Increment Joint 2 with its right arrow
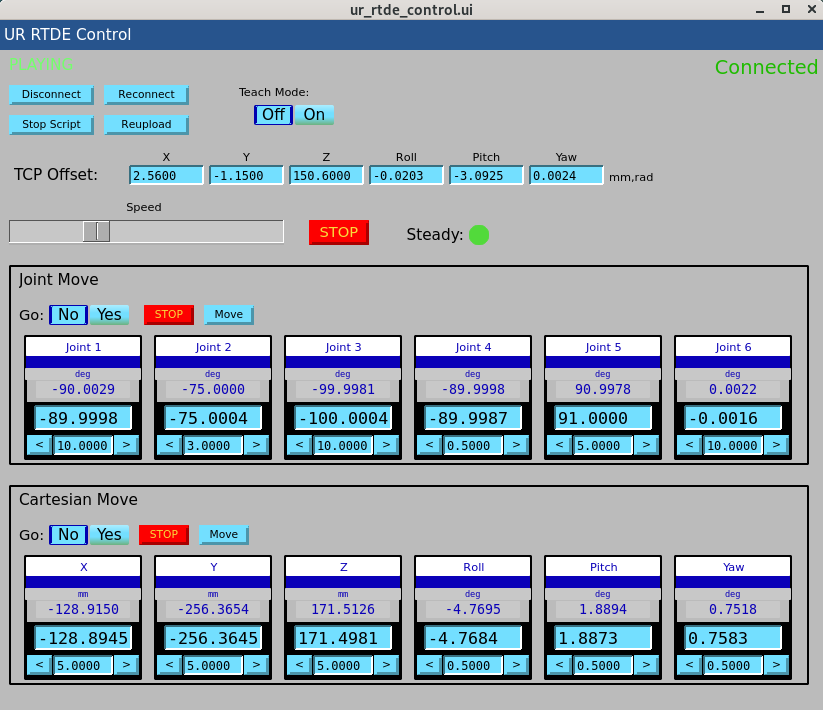Screen dimensions: 823x710 (256, 445)
